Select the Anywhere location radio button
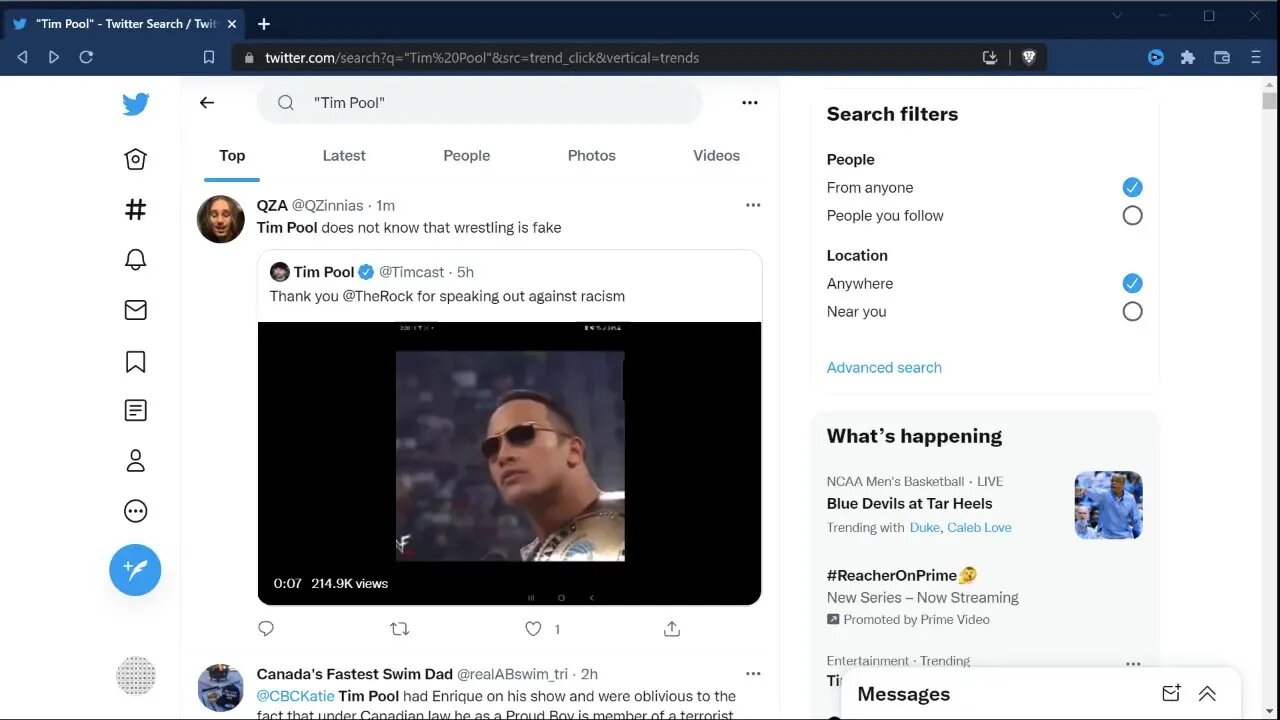 coord(1132,283)
